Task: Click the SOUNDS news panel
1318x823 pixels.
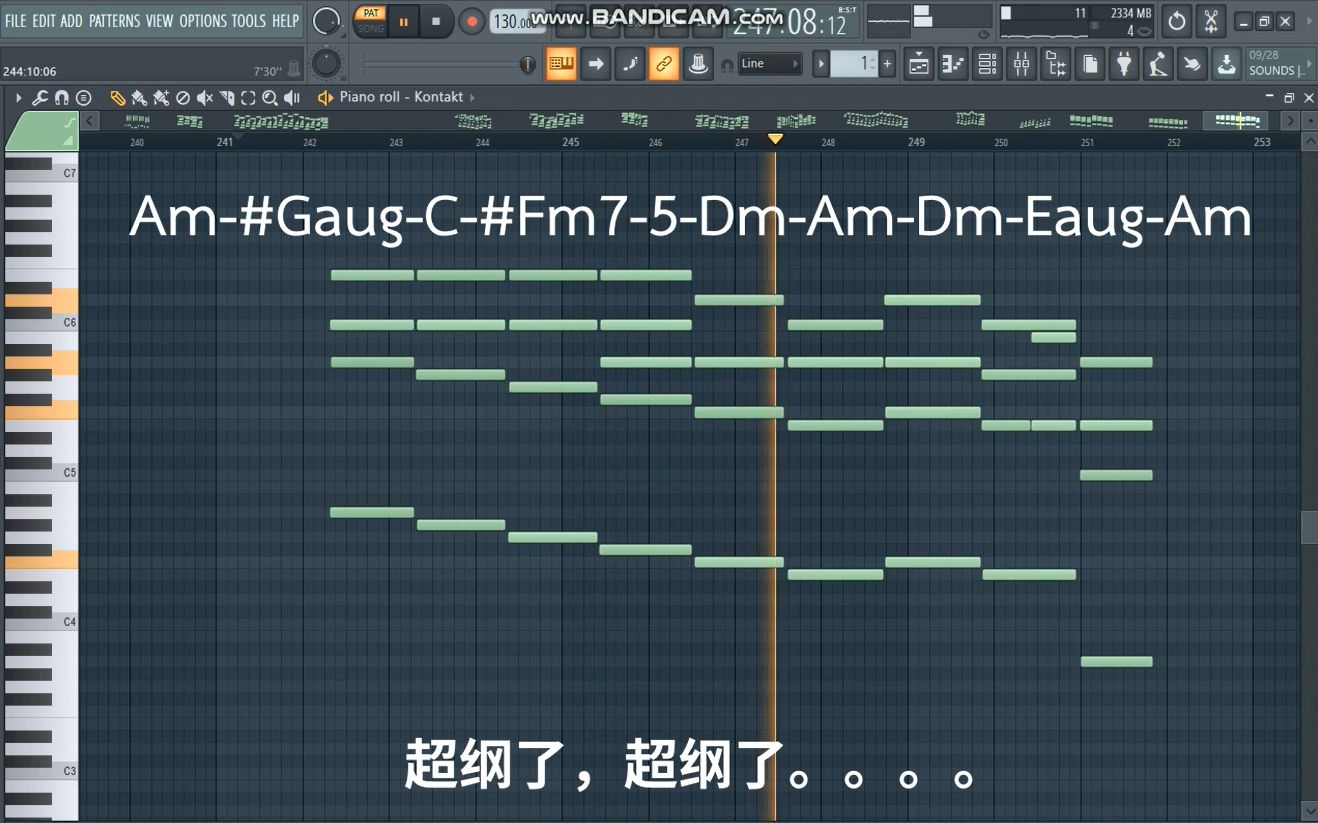Action: coord(1280,64)
